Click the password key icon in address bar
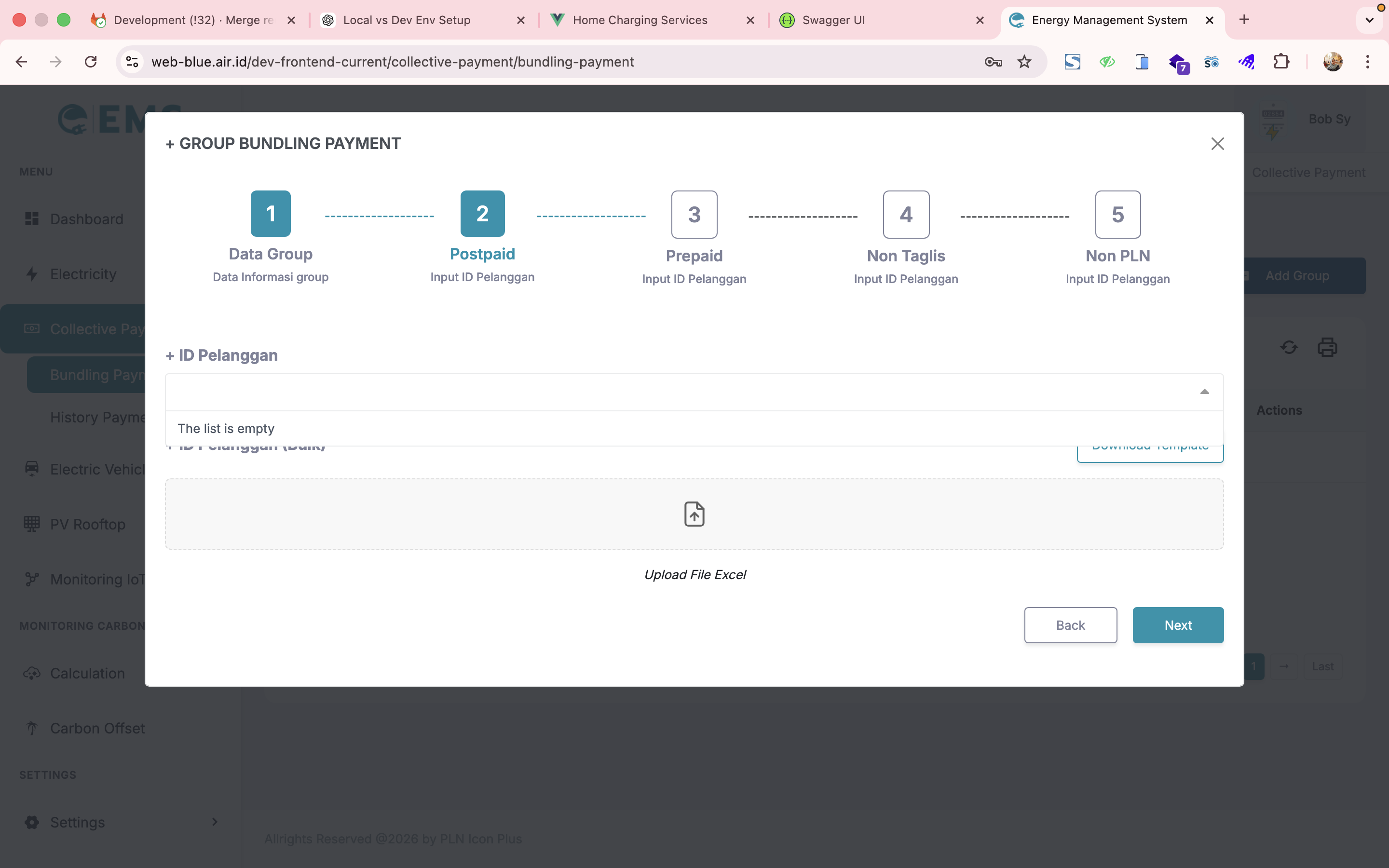Screen dimensions: 1389x868 [x=993, y=62]
